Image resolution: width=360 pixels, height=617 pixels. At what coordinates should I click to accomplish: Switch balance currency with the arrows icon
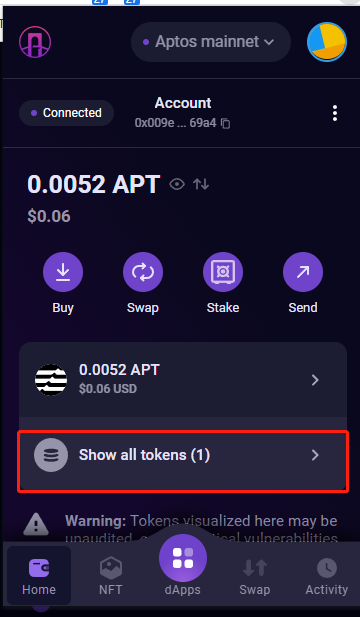[x=201, y=184]
